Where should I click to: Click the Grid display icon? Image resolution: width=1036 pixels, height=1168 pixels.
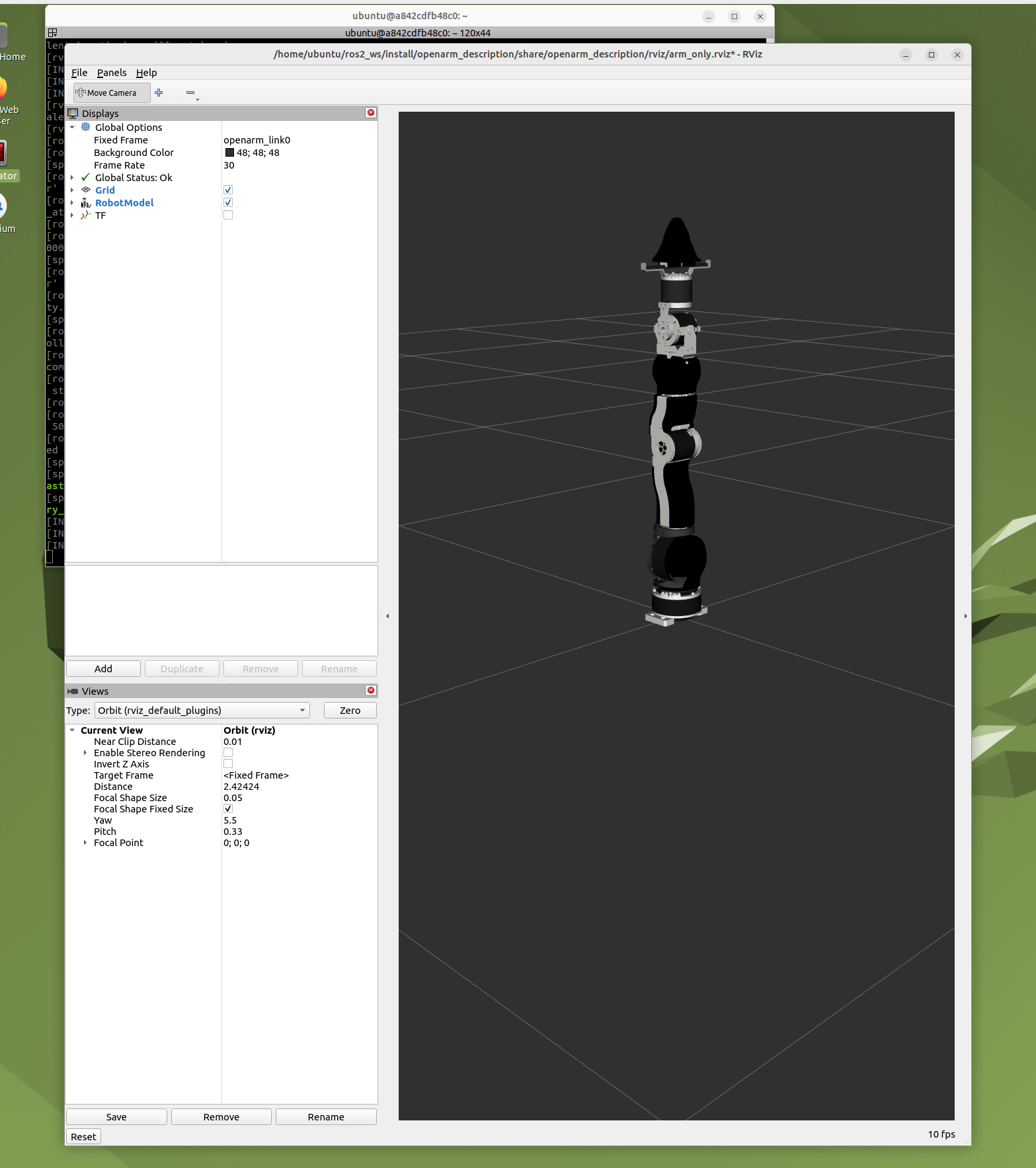click(x=86, y=190)
